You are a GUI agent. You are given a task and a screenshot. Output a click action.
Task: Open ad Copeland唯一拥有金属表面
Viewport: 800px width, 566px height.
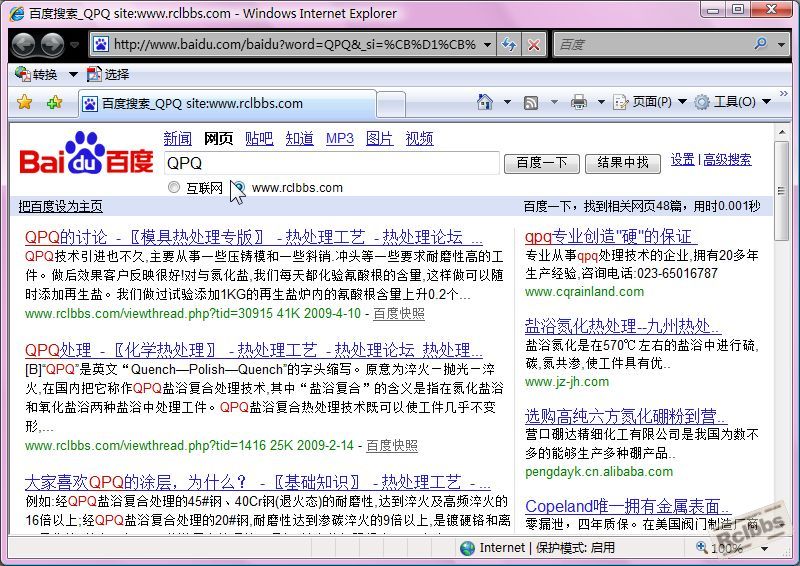(x=628, y=506)
